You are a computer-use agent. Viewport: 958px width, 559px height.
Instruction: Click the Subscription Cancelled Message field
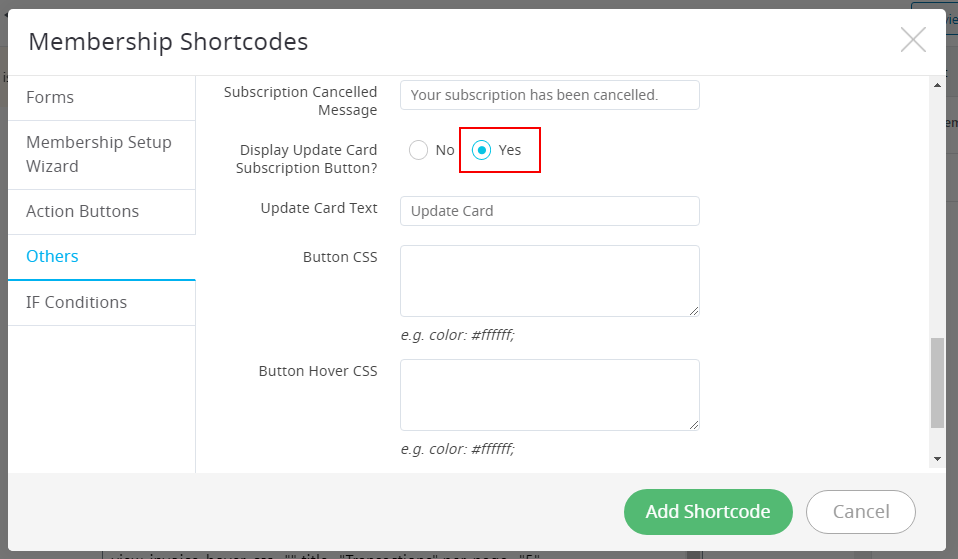[x=550, y=95]
